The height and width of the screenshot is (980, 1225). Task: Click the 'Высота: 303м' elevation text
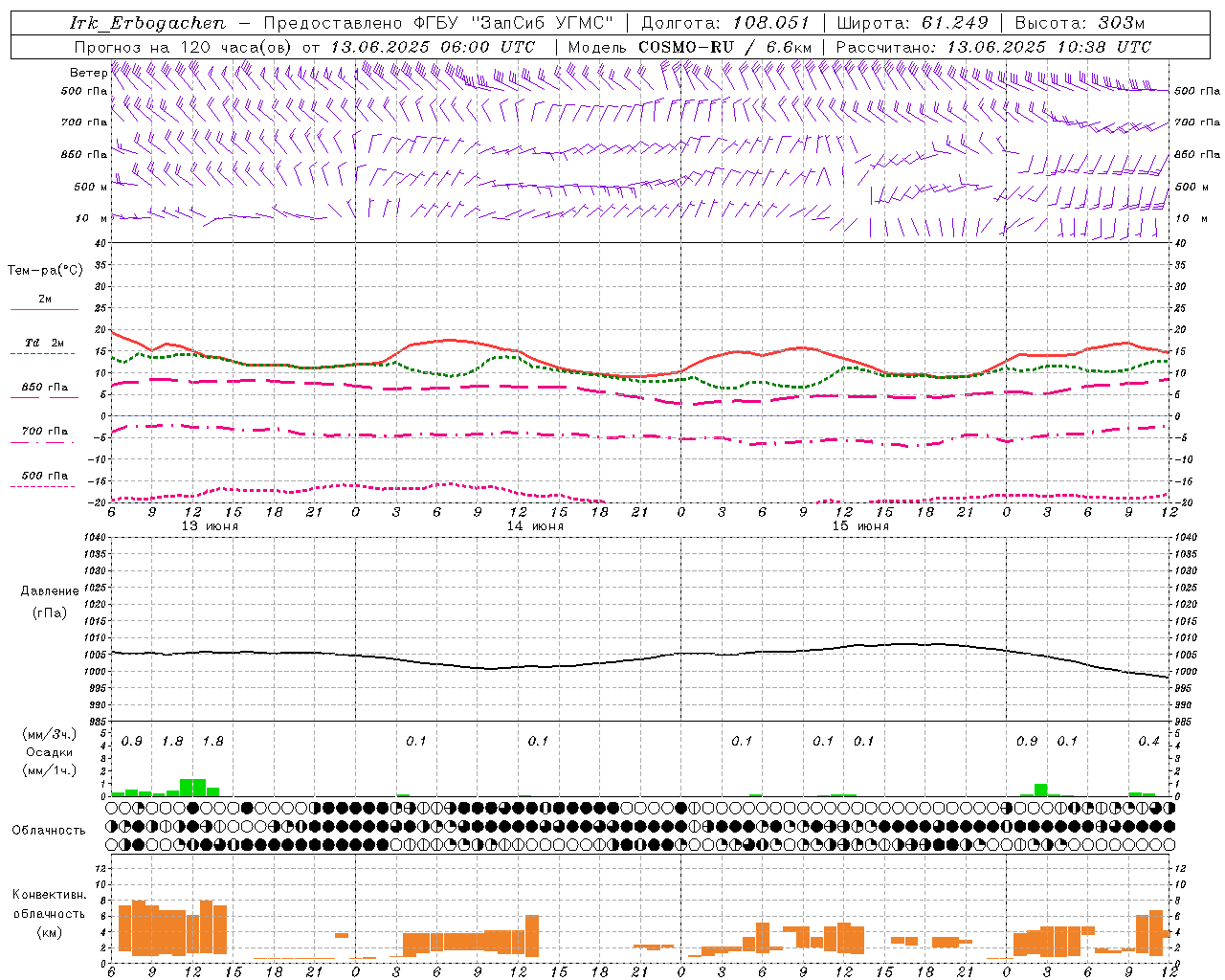point(1080,23)
